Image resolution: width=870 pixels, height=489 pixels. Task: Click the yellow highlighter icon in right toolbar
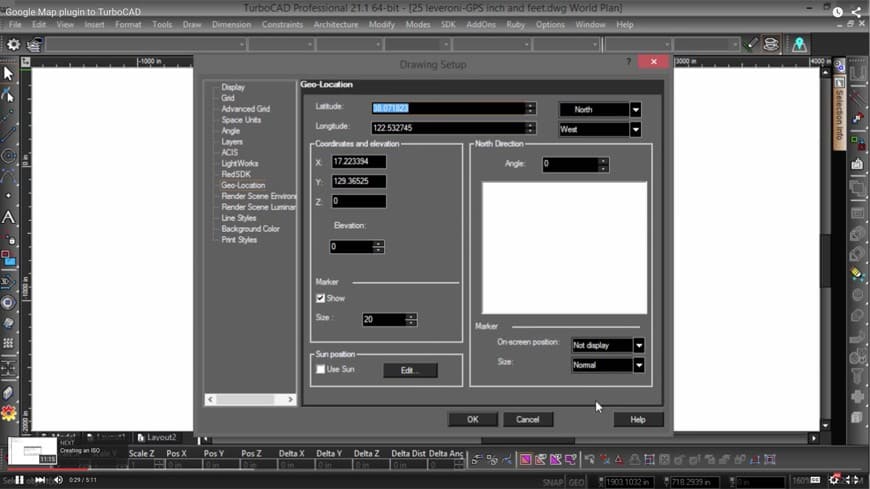coord(857,274)
